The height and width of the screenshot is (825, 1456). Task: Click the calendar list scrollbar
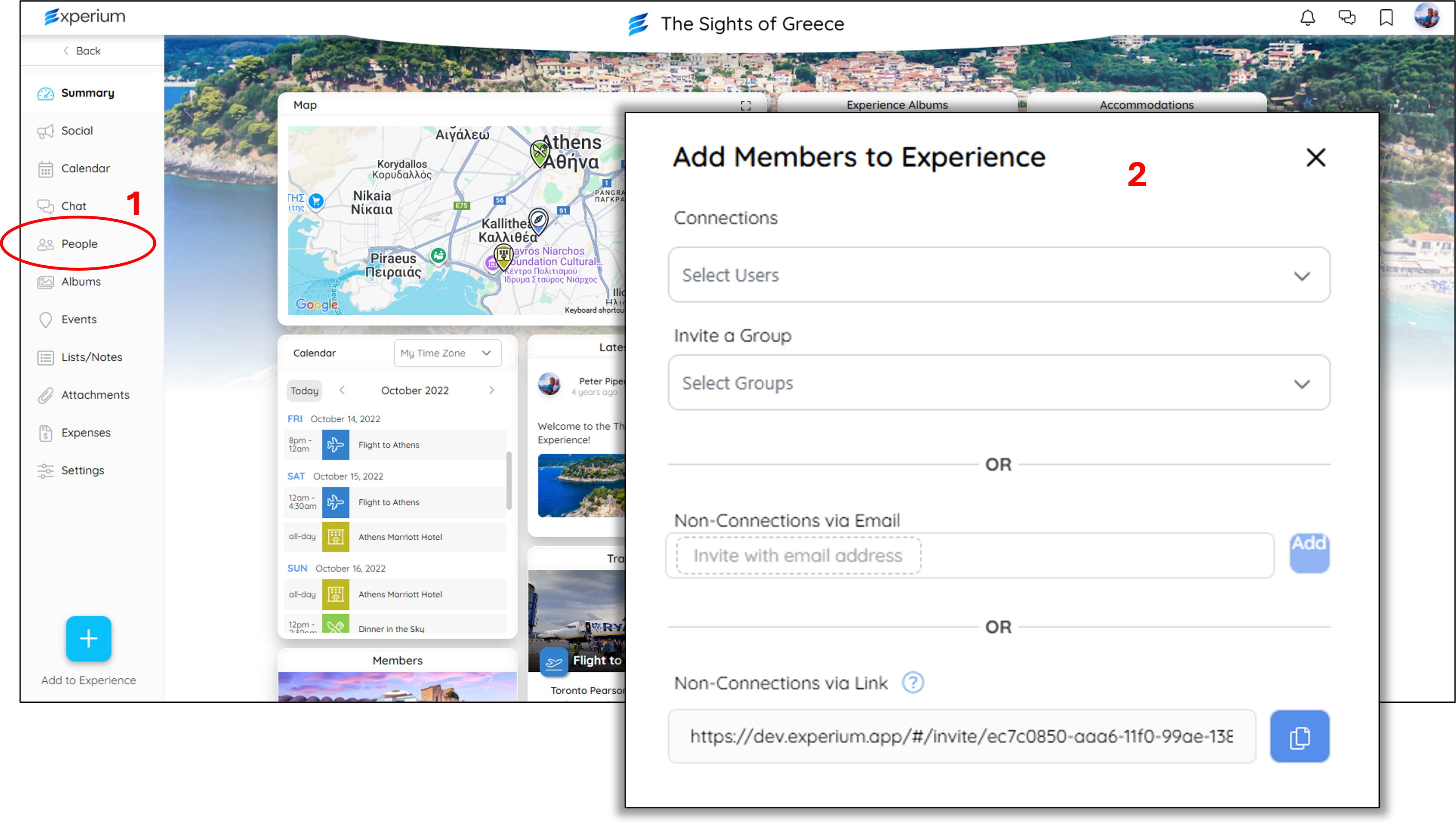pos(509,481)
